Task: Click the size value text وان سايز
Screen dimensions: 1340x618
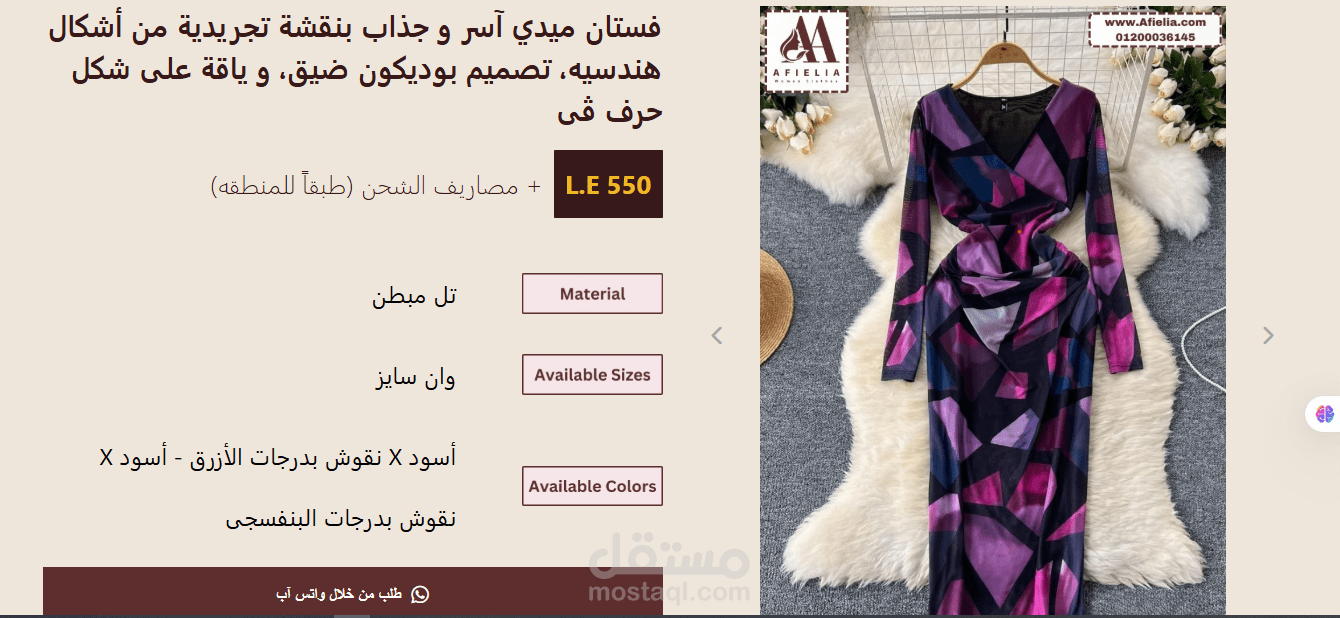Action: click(415, 378)
